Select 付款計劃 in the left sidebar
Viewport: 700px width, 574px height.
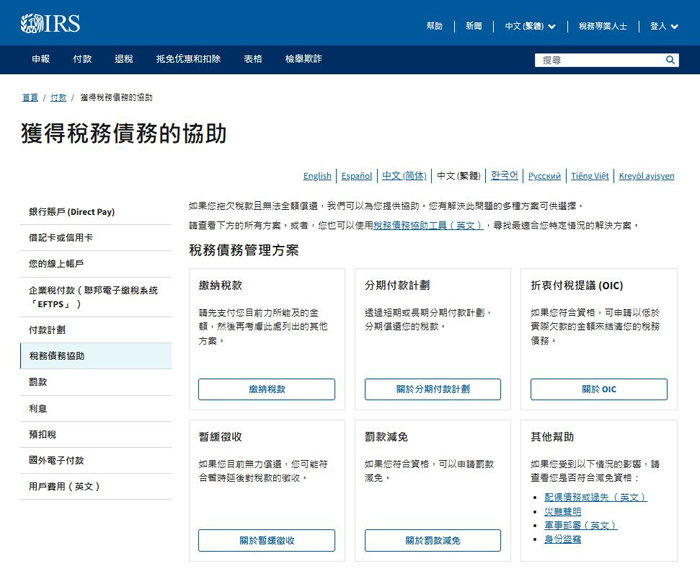tap(47, 329)
